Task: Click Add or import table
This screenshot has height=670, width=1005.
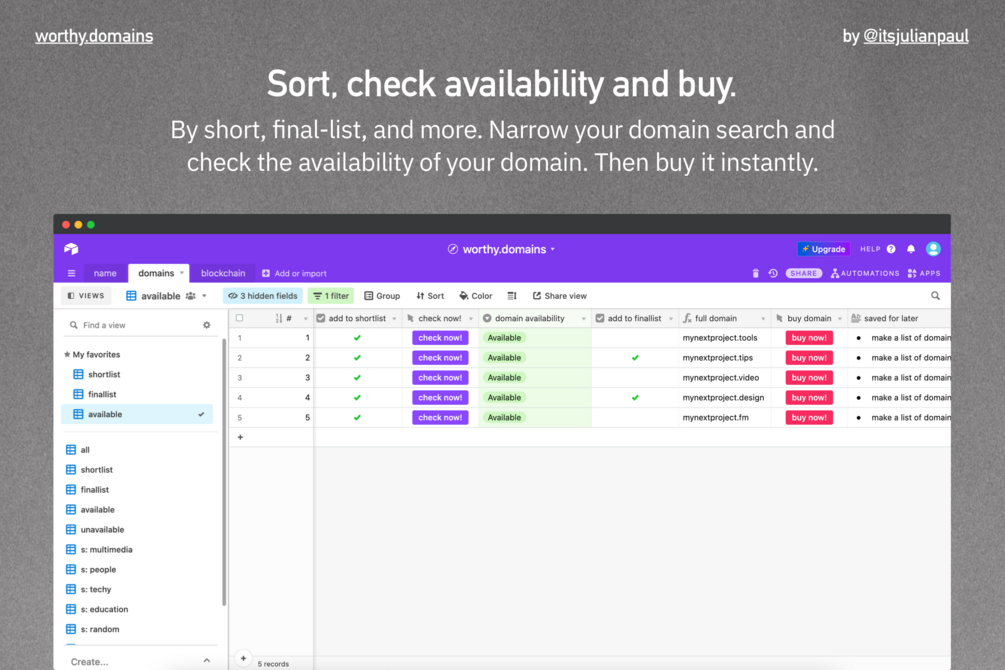Action: point(294,273)
